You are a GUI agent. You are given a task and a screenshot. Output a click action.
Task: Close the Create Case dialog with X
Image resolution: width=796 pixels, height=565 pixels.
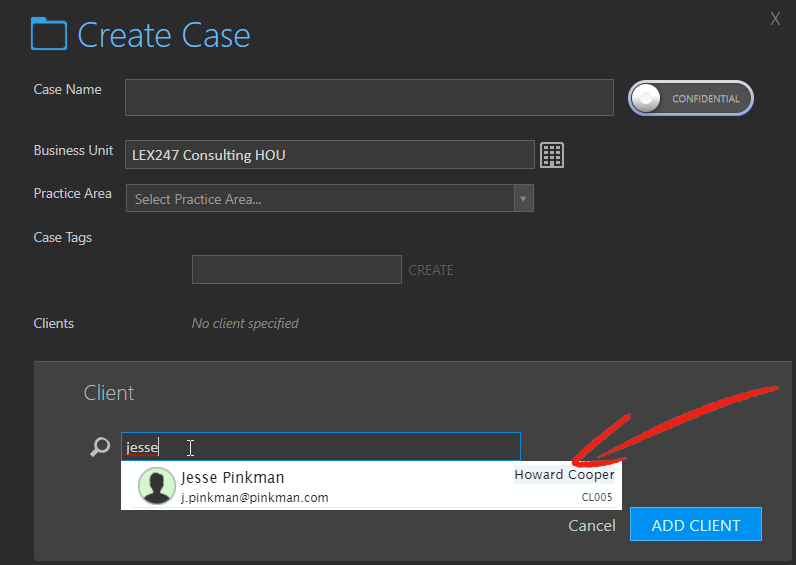click(x=775, y=19)
